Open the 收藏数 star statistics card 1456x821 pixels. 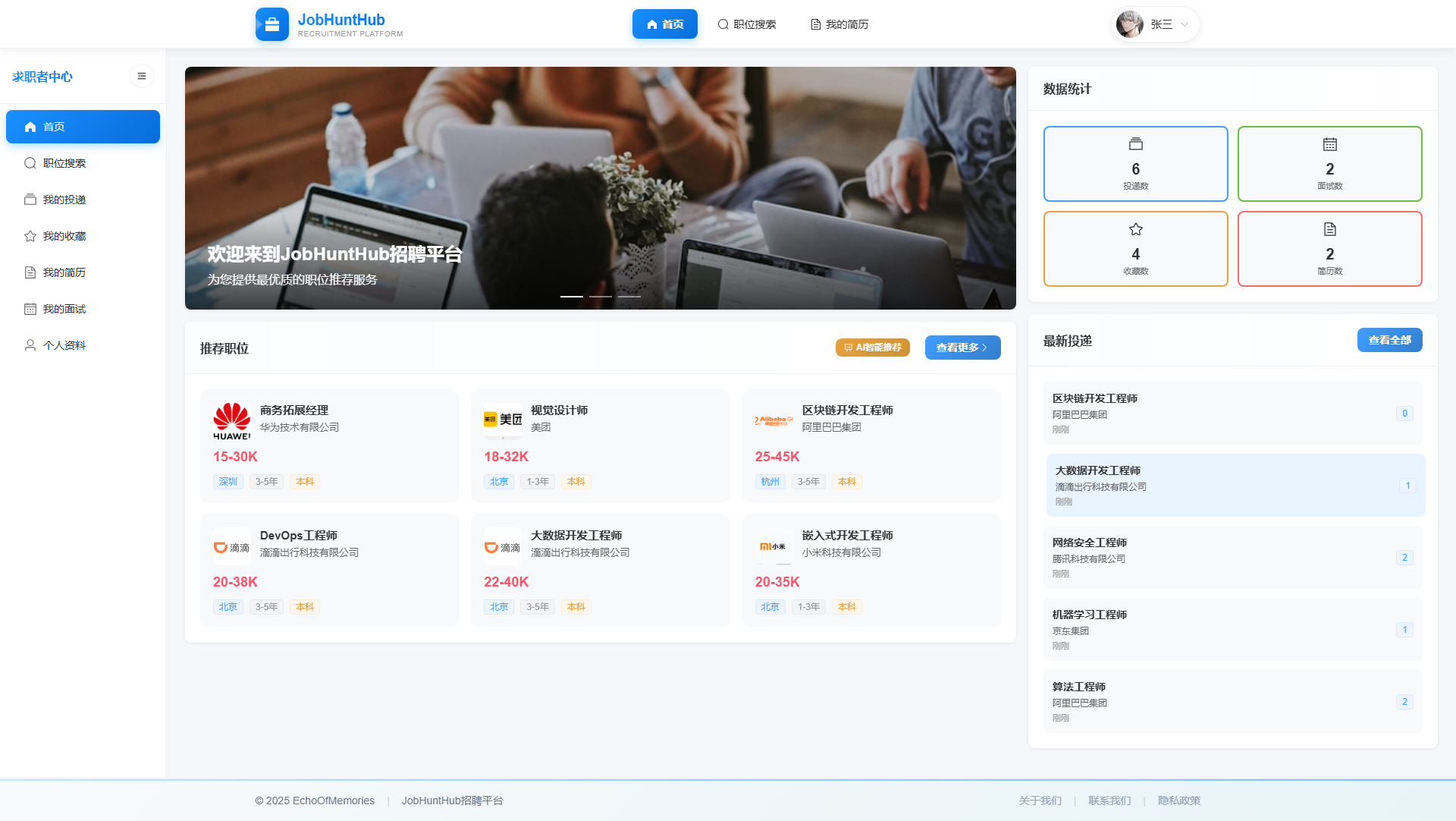(x=1135, y=249)
